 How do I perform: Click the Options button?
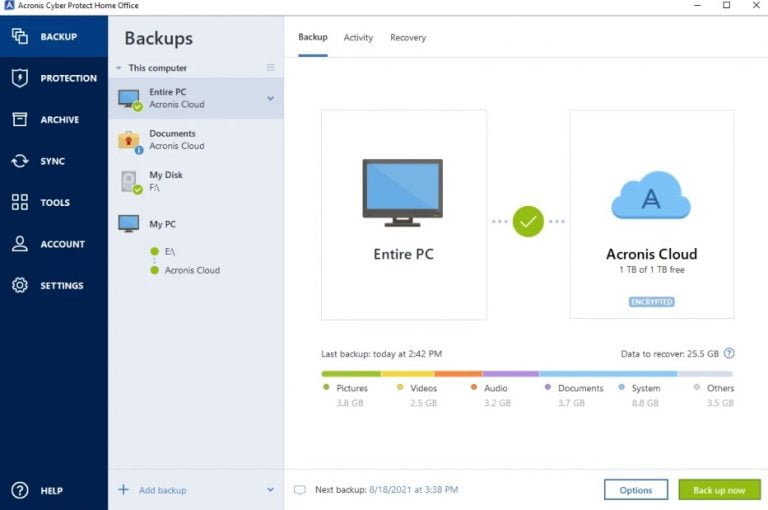636,490
